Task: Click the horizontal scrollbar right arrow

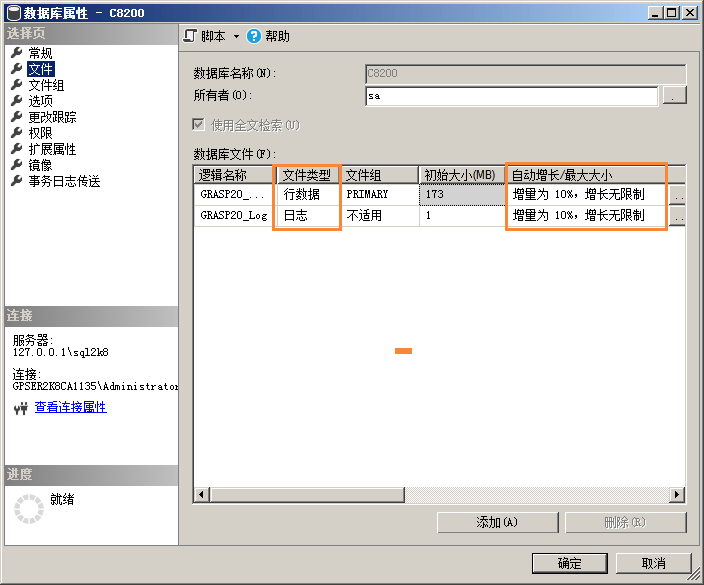Action: [x=677, y=495]
